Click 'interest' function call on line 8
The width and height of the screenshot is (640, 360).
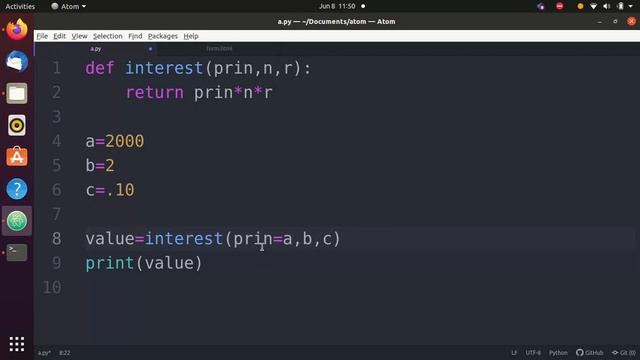[184, 238]
